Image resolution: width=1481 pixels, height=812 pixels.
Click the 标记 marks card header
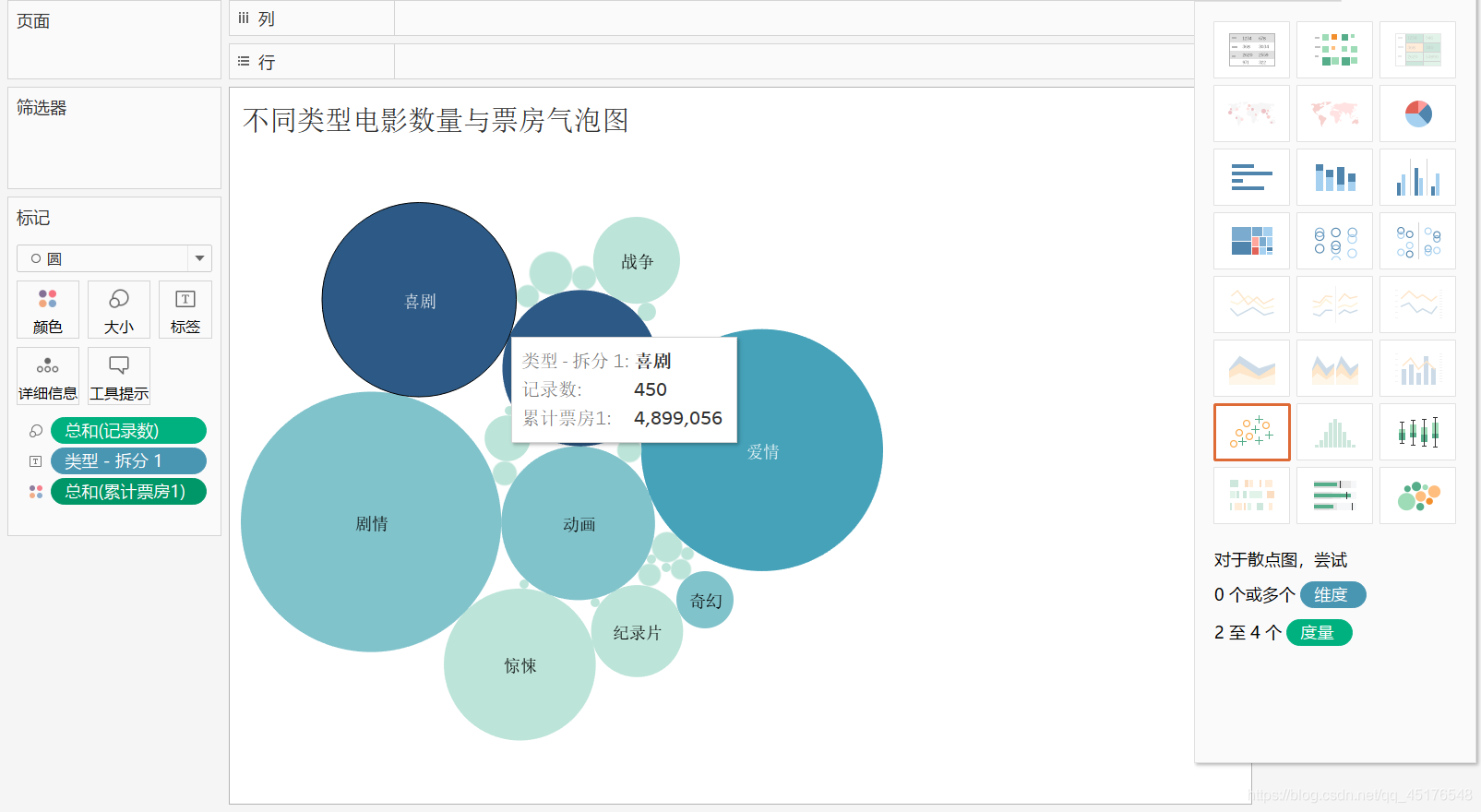[x=33, y=219]
